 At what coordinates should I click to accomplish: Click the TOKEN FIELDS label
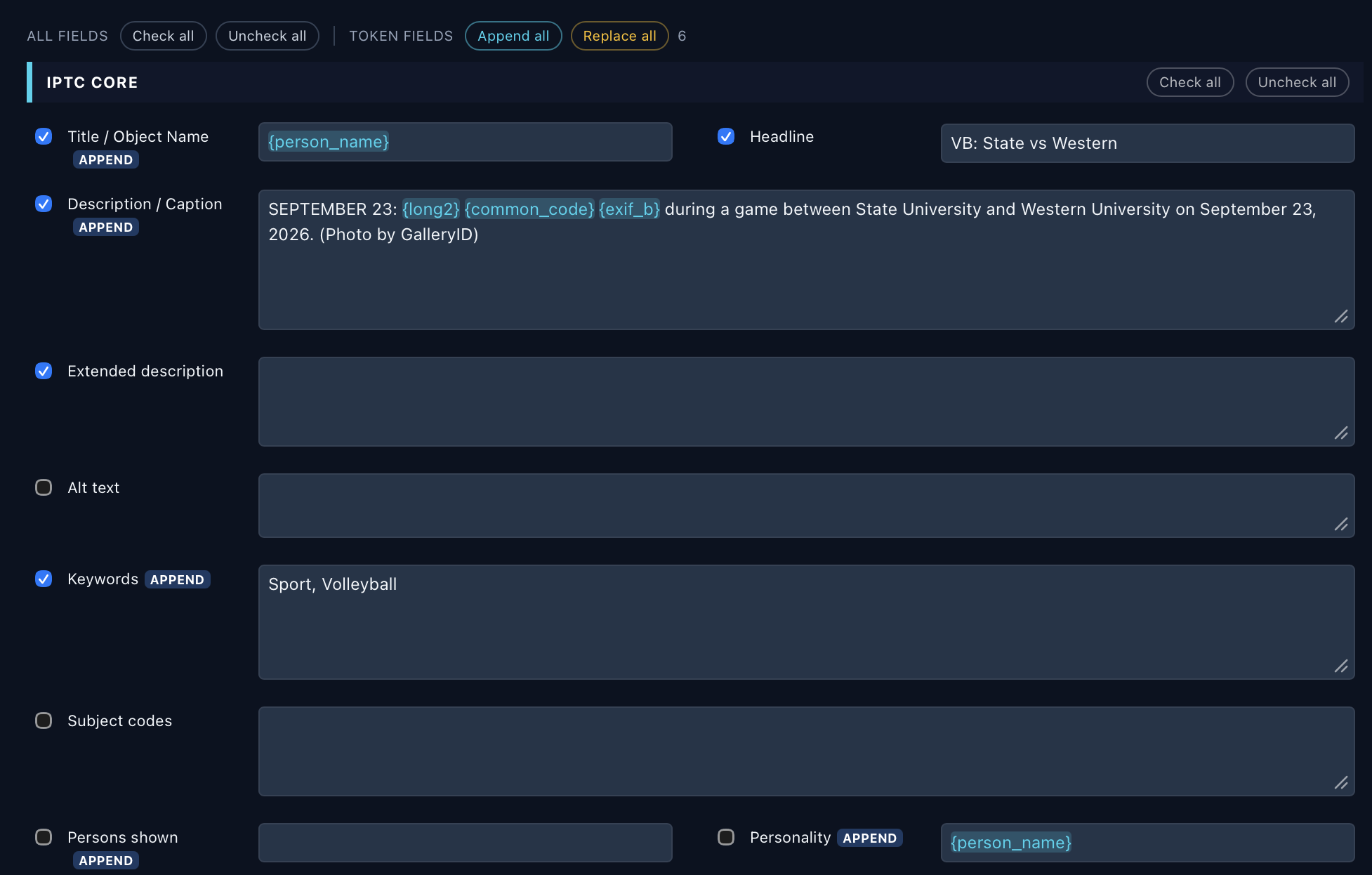(401, 36)
